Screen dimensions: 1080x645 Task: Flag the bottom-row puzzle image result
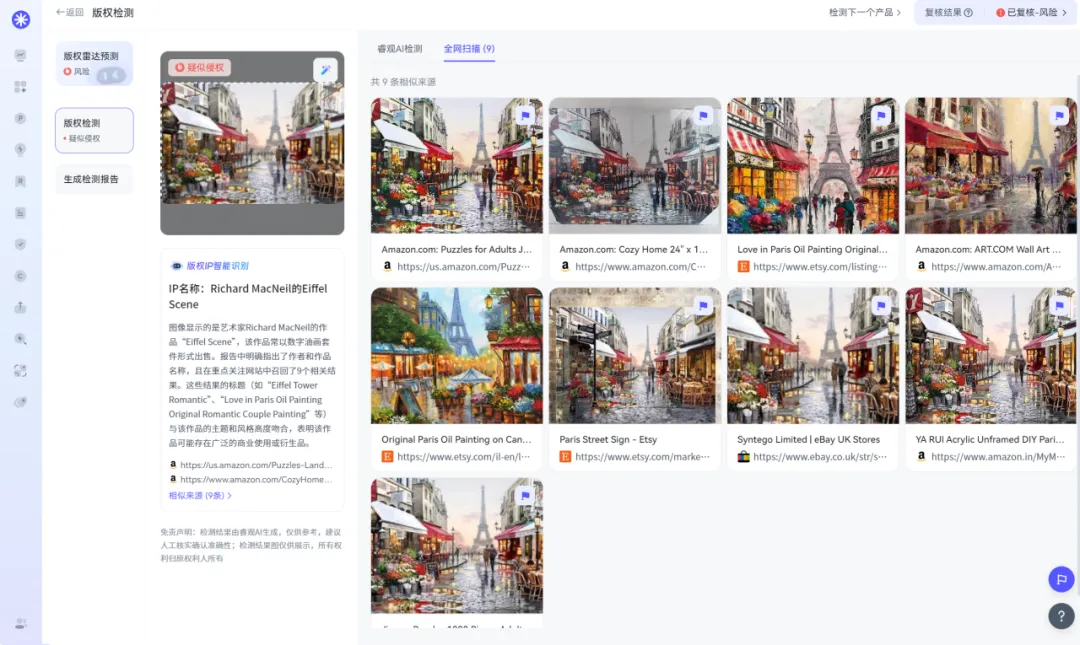tap(526, 495)
